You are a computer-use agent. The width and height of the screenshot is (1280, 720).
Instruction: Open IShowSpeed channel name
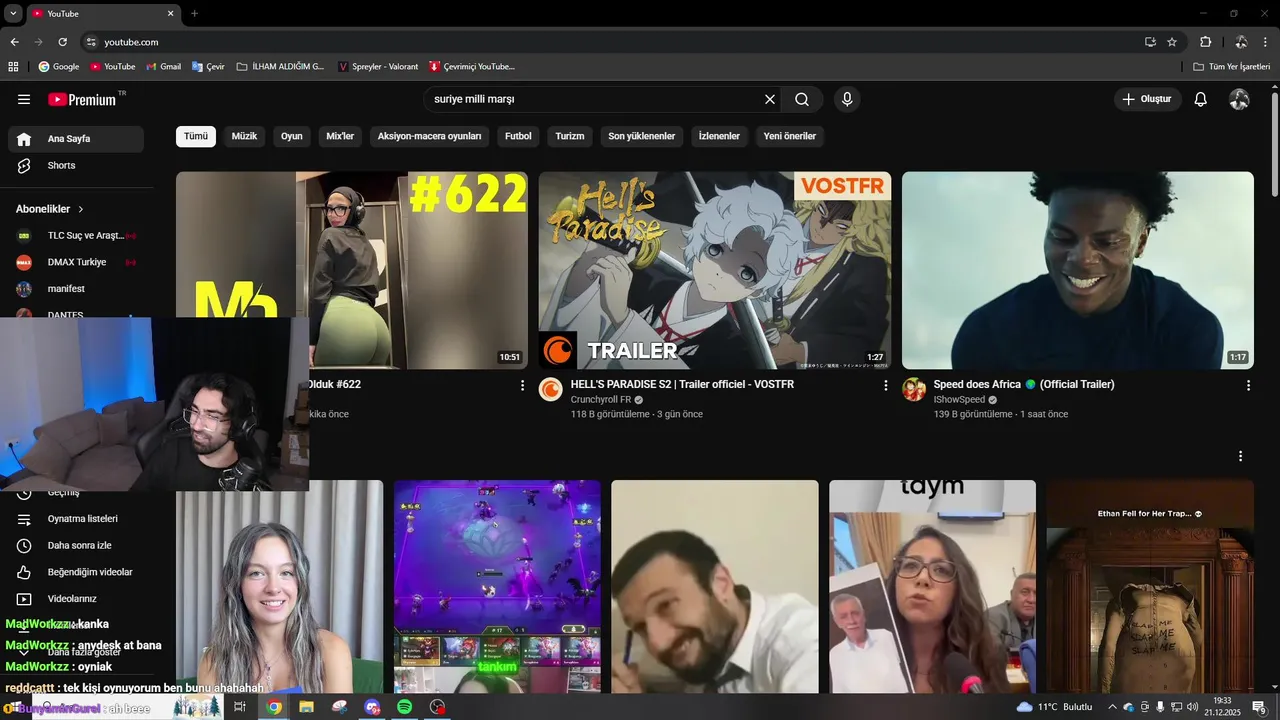point(959,399)
